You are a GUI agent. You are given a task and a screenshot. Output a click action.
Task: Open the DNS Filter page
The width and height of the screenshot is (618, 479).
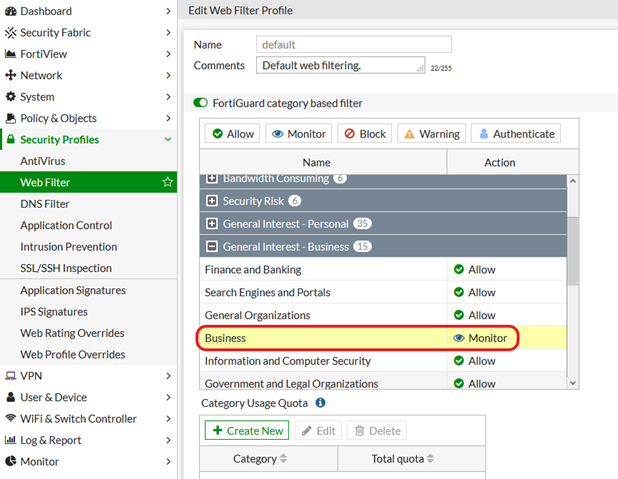point(45,204)
